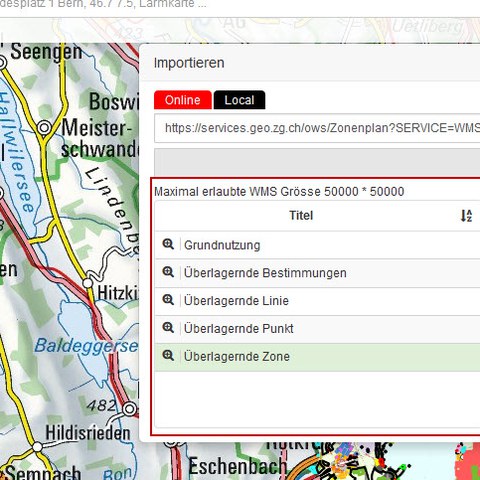Switch to the Local tab

pyautogui.click(x=239, y=100)
